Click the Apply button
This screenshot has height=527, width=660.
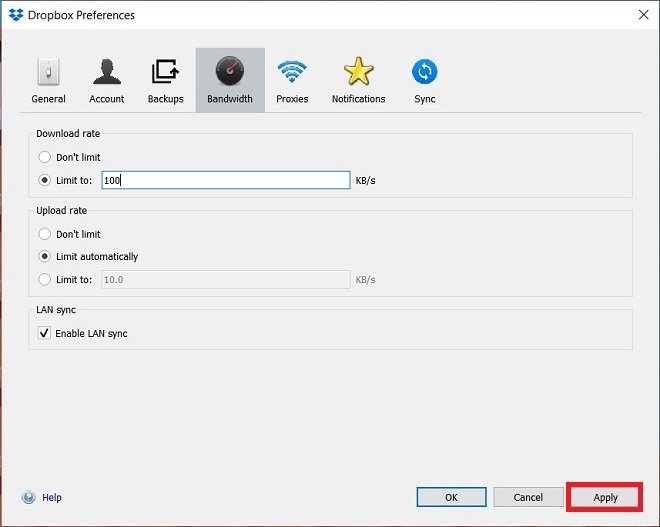(605, 497)
